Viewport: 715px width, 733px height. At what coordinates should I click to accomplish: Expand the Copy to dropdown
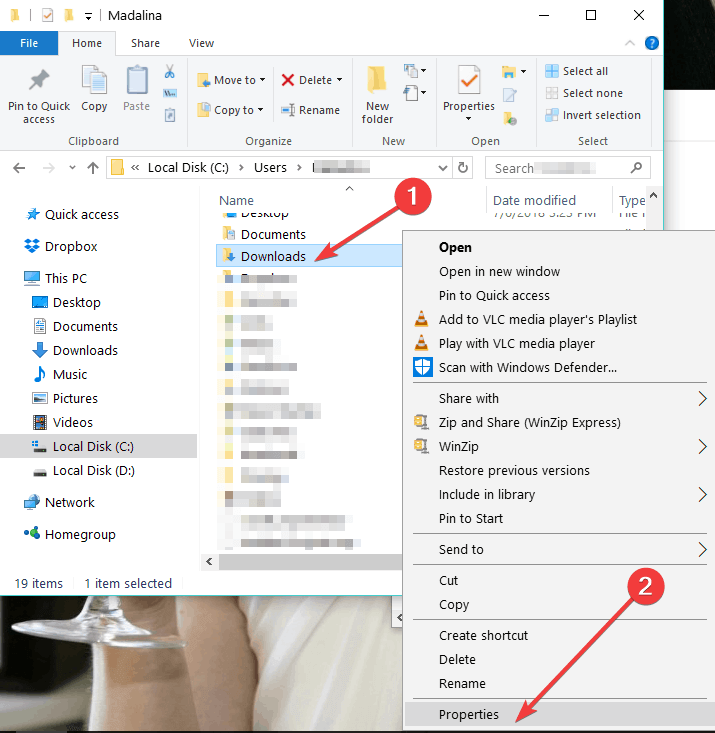tap(260, 110)
